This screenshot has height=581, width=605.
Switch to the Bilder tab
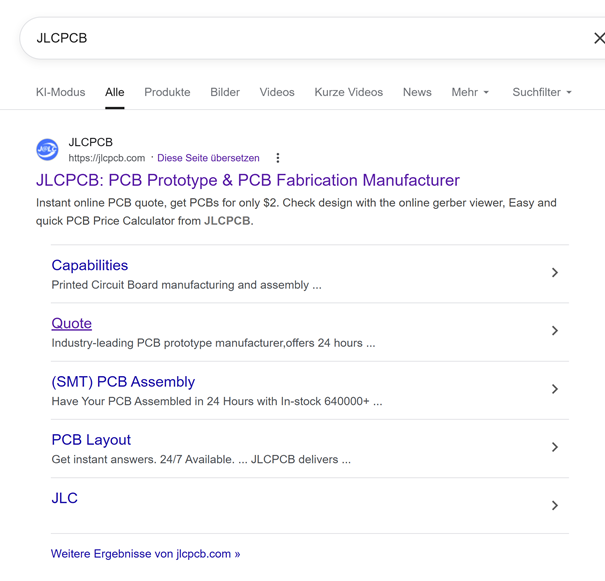pyautogui.click(x=225, y=92)
